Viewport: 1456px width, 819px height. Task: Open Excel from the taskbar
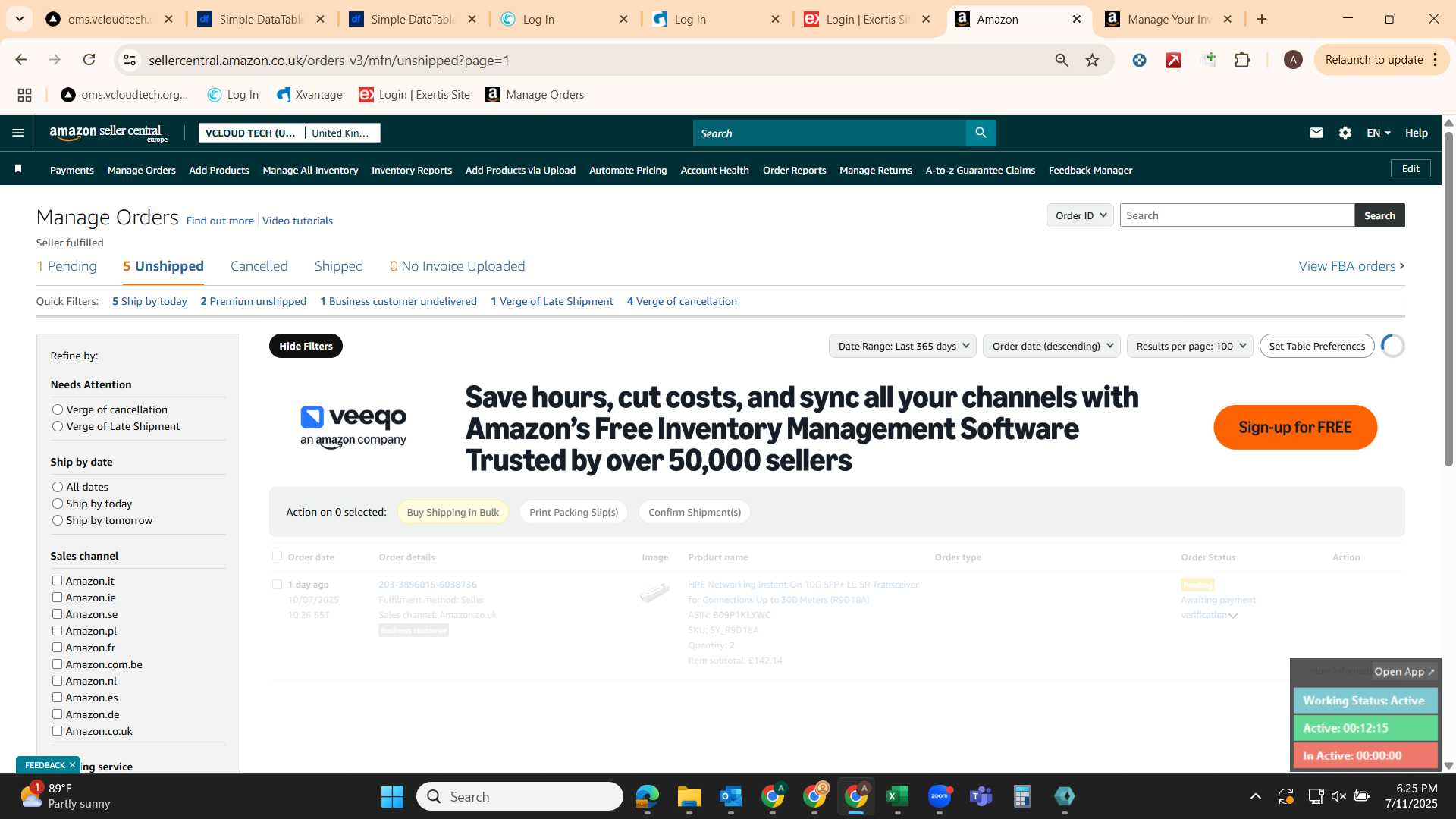897,796
